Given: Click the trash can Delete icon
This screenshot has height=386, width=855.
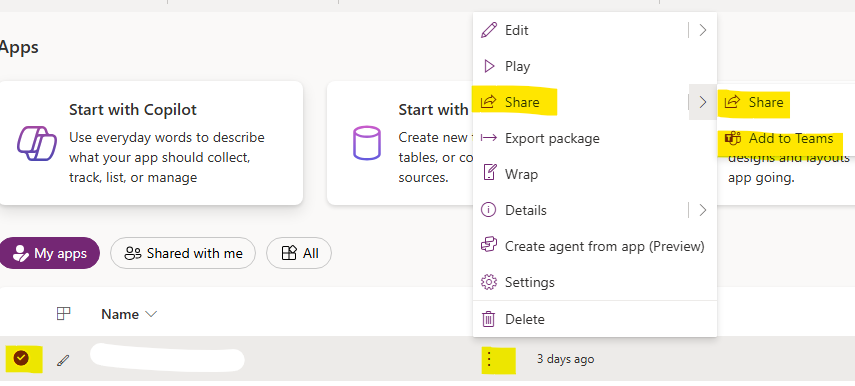Looking at the screenshot, I should (x=489, y=319).
